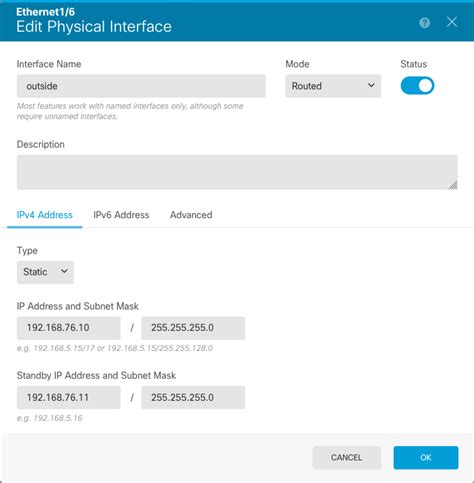Viewport: 474px width, 483px height.
Task: Click the Type dropdown chevron arrow
Action: click(64, 271)
